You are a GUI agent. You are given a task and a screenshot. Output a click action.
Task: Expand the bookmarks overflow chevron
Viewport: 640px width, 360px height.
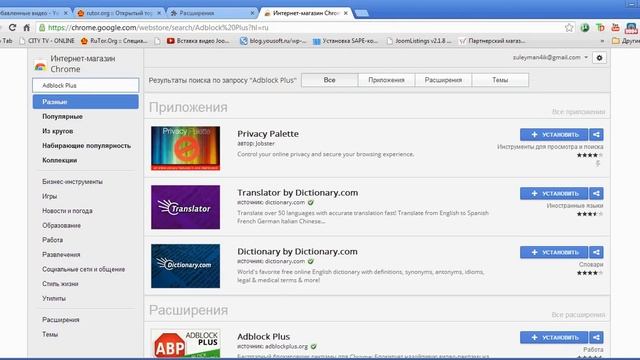click(x=602, y=41)
